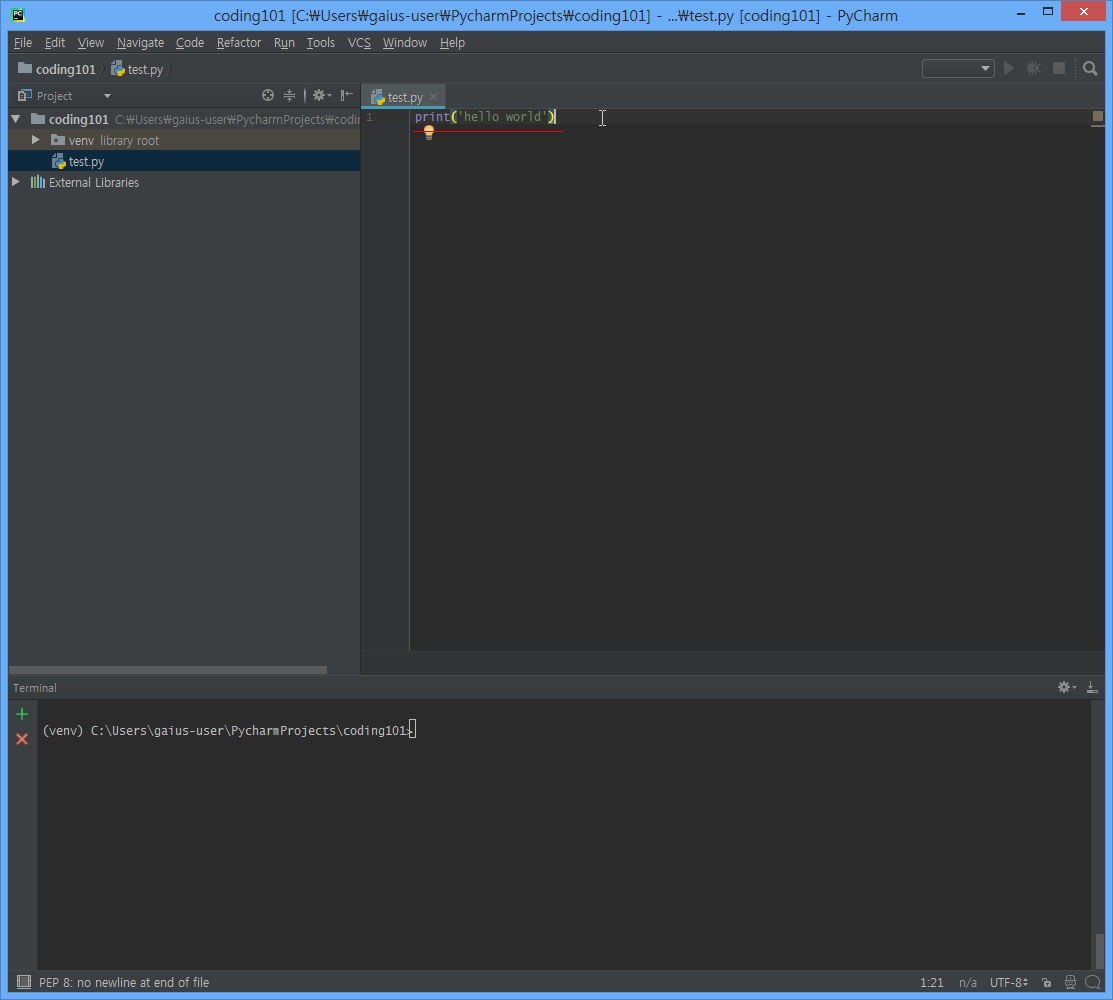
Task: Click the code line print('hello world')
Action: [485, 116]
